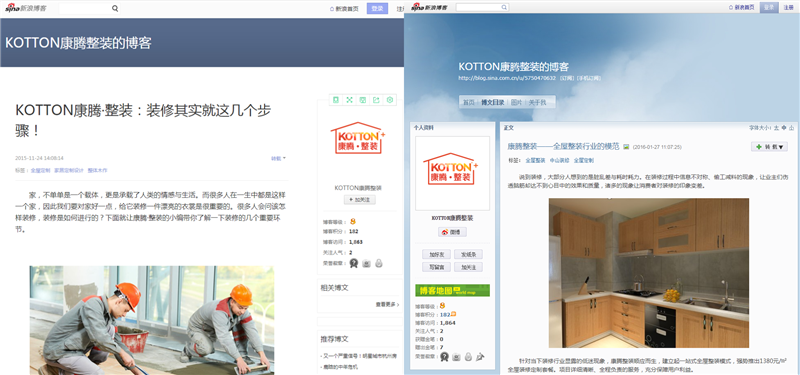This screenshot has width=800, height=375.
Task: Click the lock badge in right page profile panel
Action: click(468, 357)
